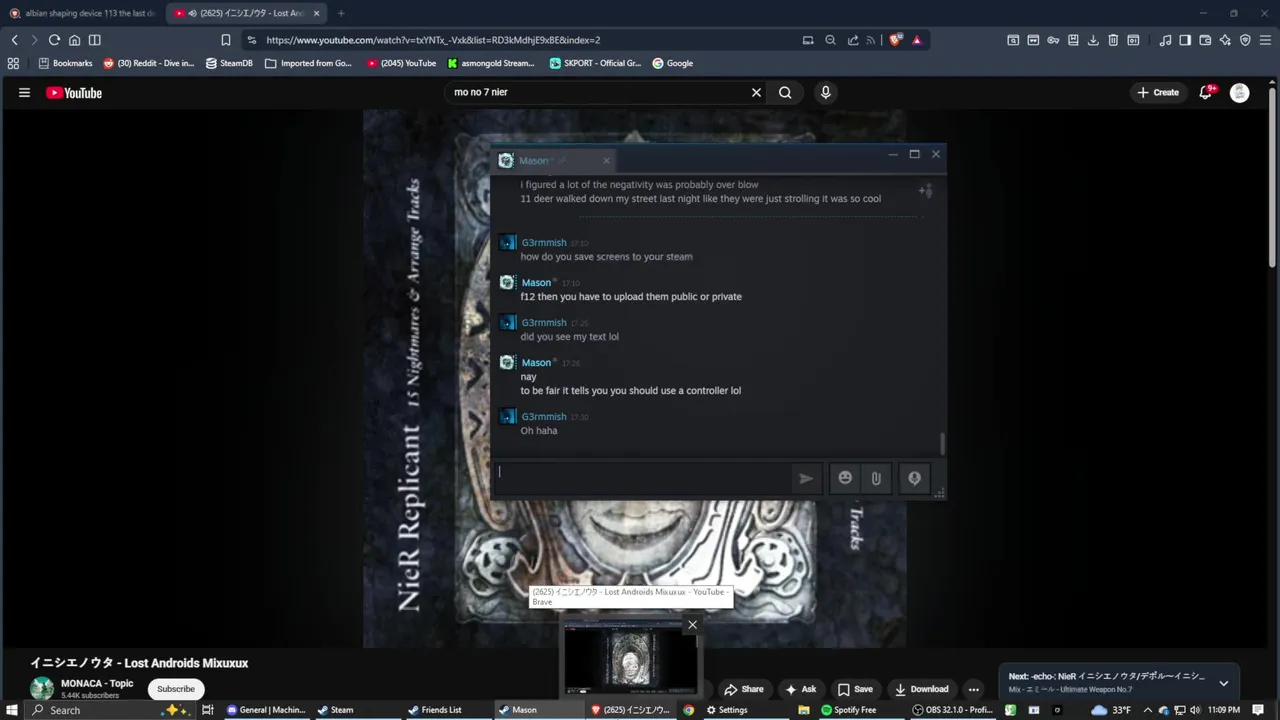
Task: Go back in browser
Action: tap(14, 40)
